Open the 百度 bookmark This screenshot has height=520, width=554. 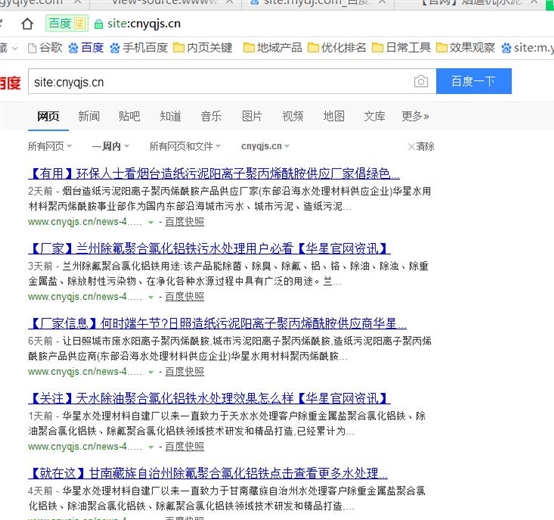click(86, 47)
